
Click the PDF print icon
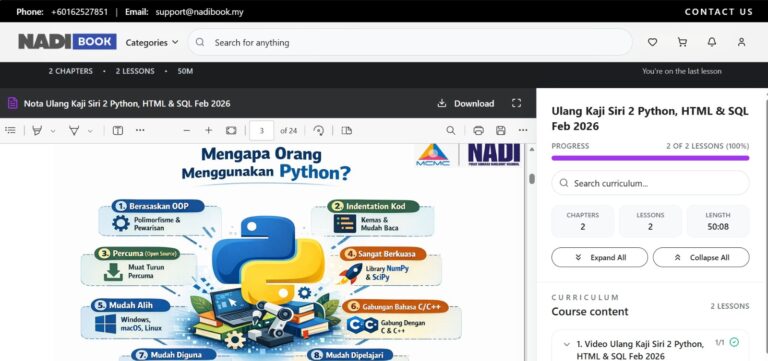coord(479,131)
